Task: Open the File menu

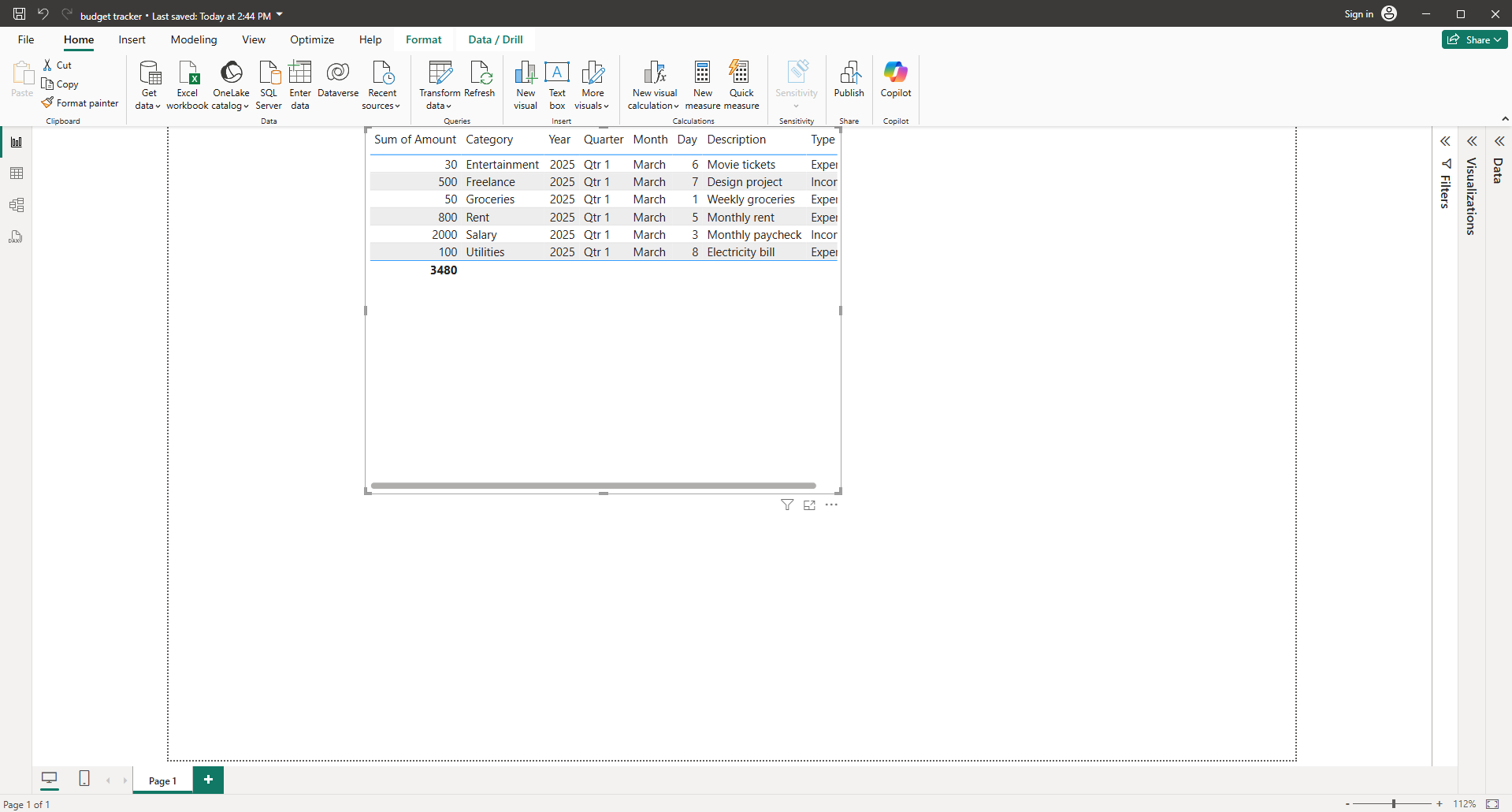Action: pos(26,39)
